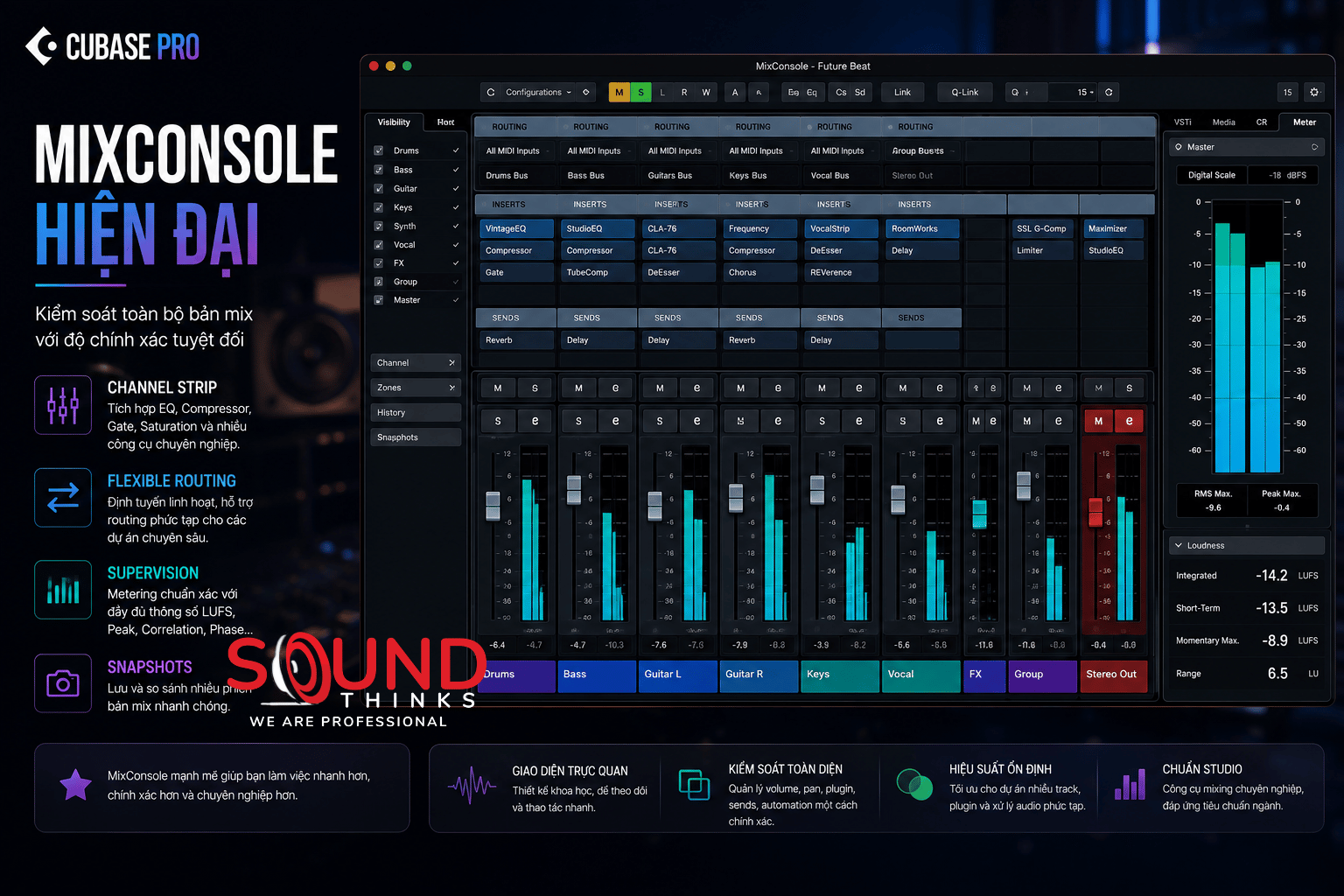
Task: Open the Configurations dropdown
Action: click(537, 92)
